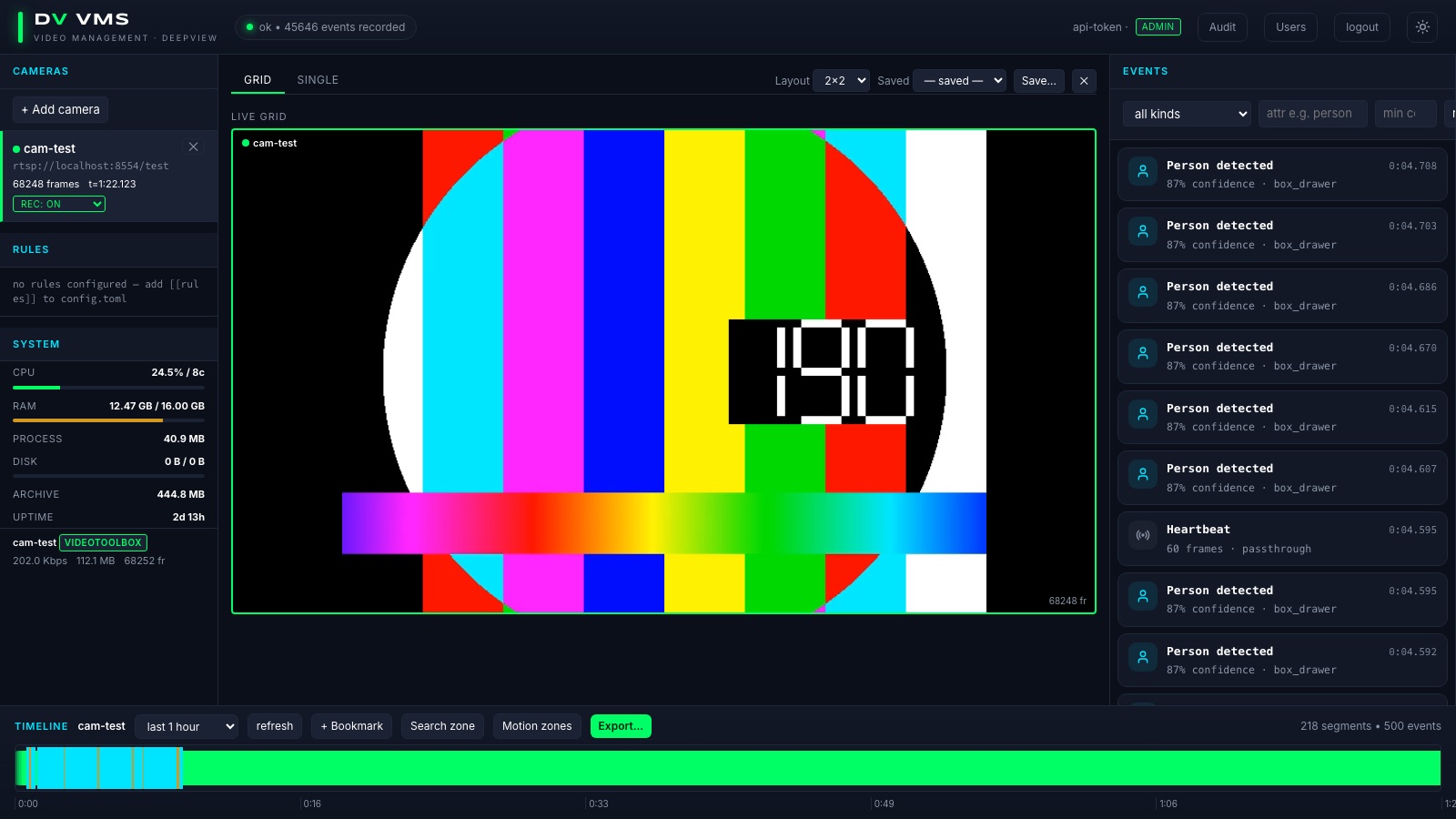Screen dimensions: 1456x819
Task: Click person icon of event at 0:04.703
Action: pos(1143,231)
